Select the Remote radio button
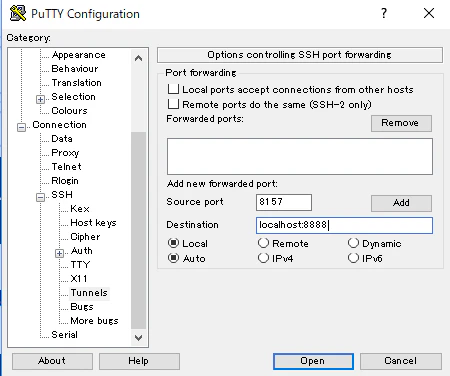 [x=263, y=243]
